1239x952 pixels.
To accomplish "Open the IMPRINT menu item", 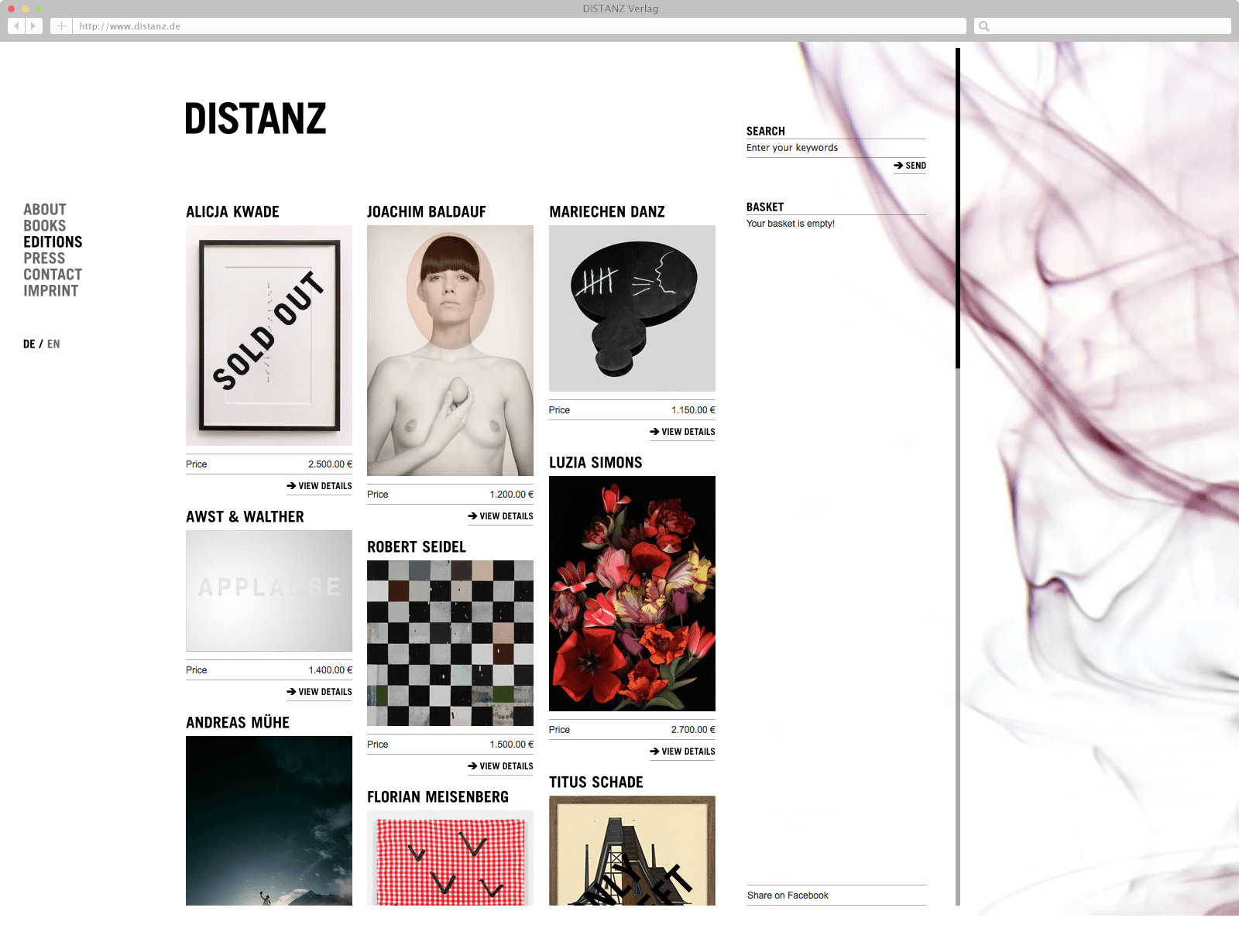I will pyautogui.click(x=51, y=291).
